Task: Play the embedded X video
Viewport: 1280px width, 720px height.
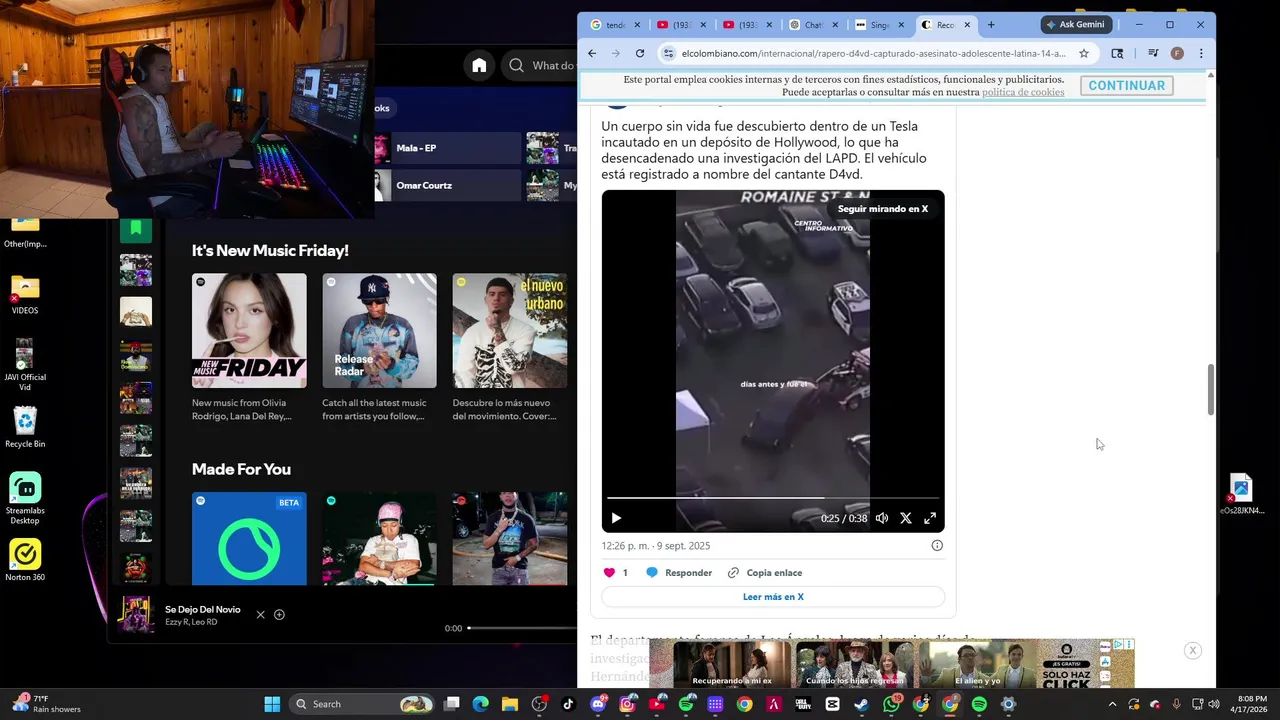Action: click(616, 518)
